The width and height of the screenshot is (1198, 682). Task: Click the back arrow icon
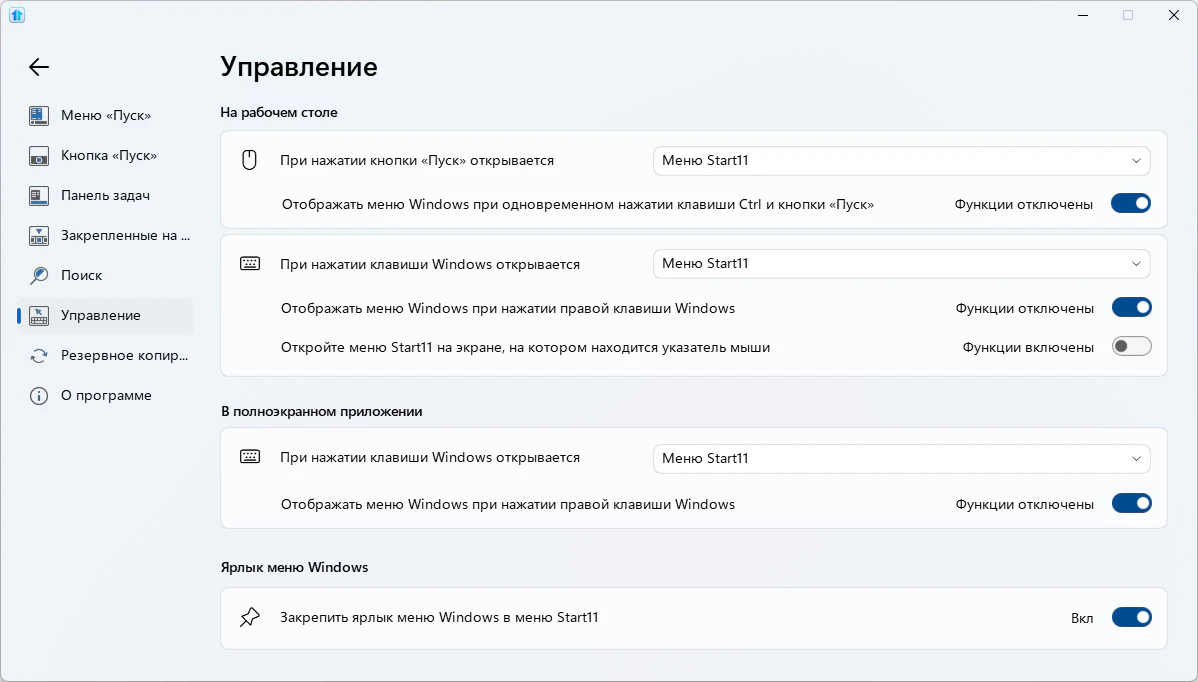pos(39,67)
